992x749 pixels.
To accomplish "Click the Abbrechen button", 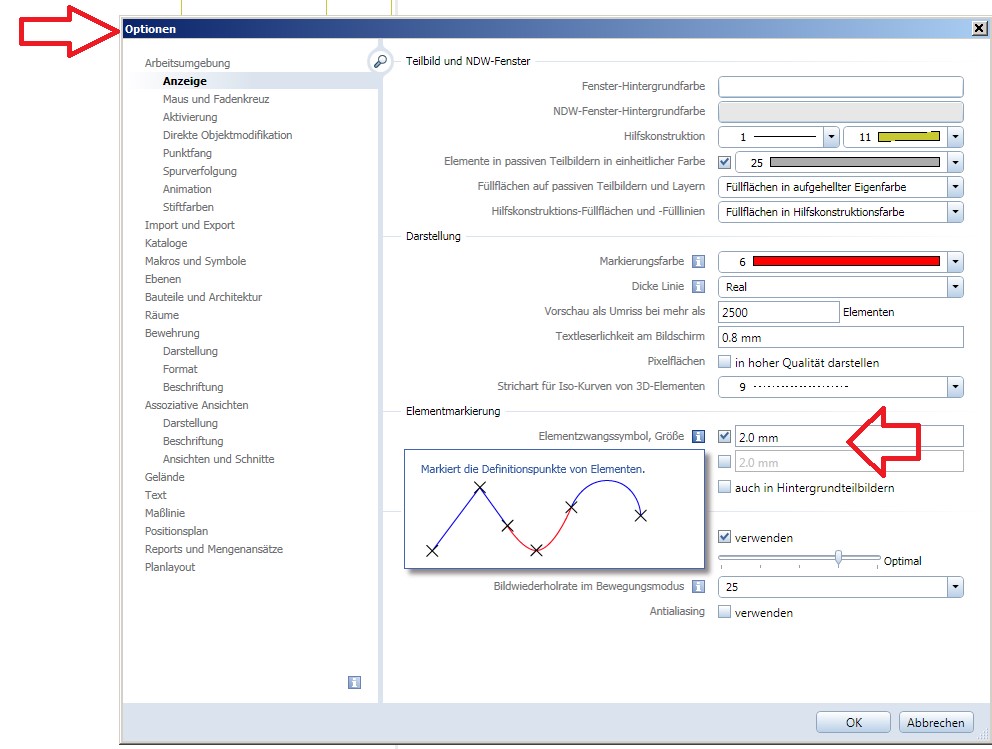I will (936, 722).
